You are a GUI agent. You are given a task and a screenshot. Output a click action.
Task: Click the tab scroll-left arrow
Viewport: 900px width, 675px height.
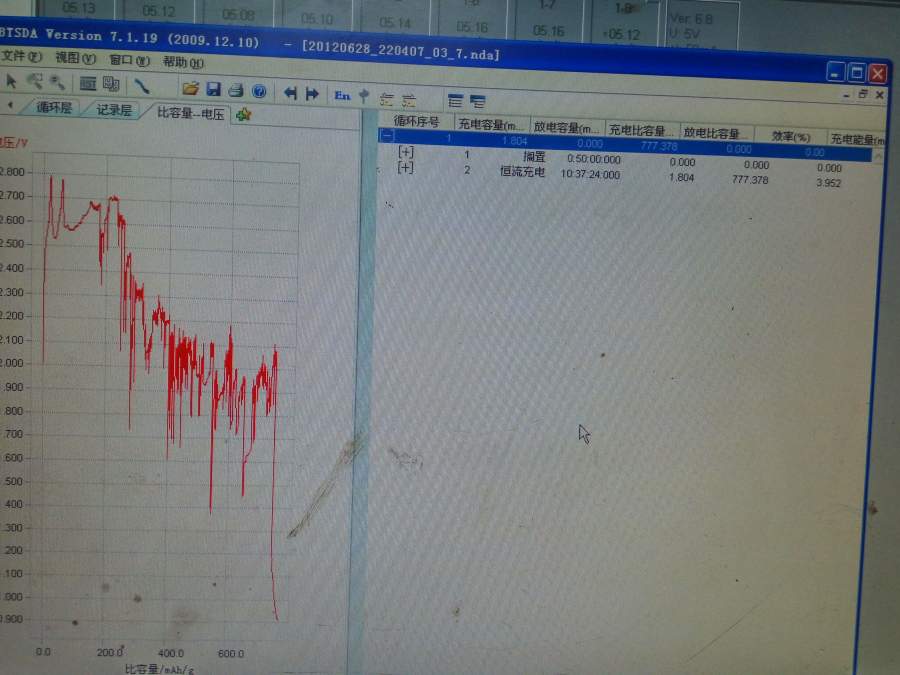[x=10, y=105]
